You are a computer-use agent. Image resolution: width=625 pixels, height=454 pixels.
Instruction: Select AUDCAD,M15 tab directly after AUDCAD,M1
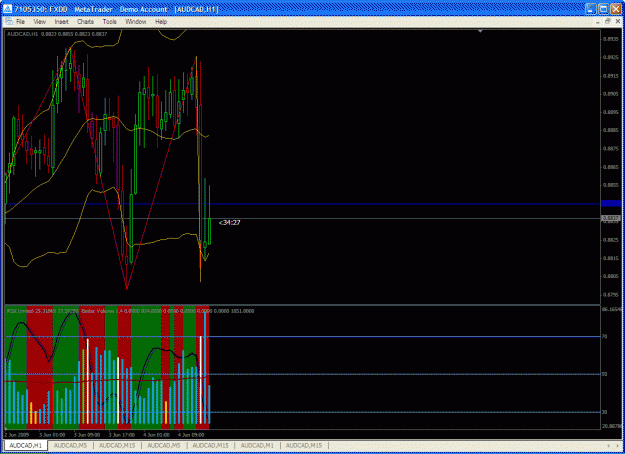point(304,445)
